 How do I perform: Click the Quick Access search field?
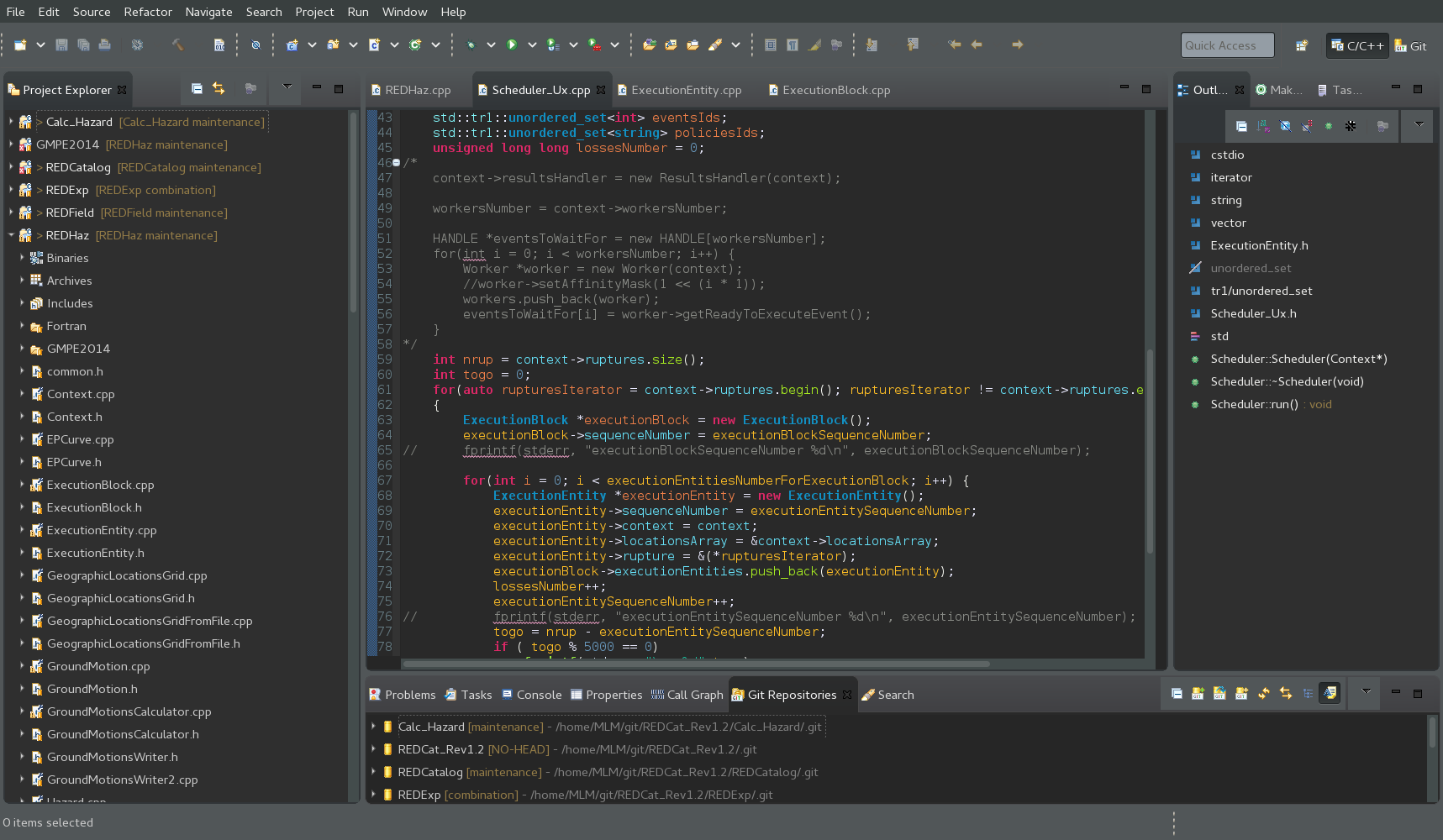tap(1226, 45)
